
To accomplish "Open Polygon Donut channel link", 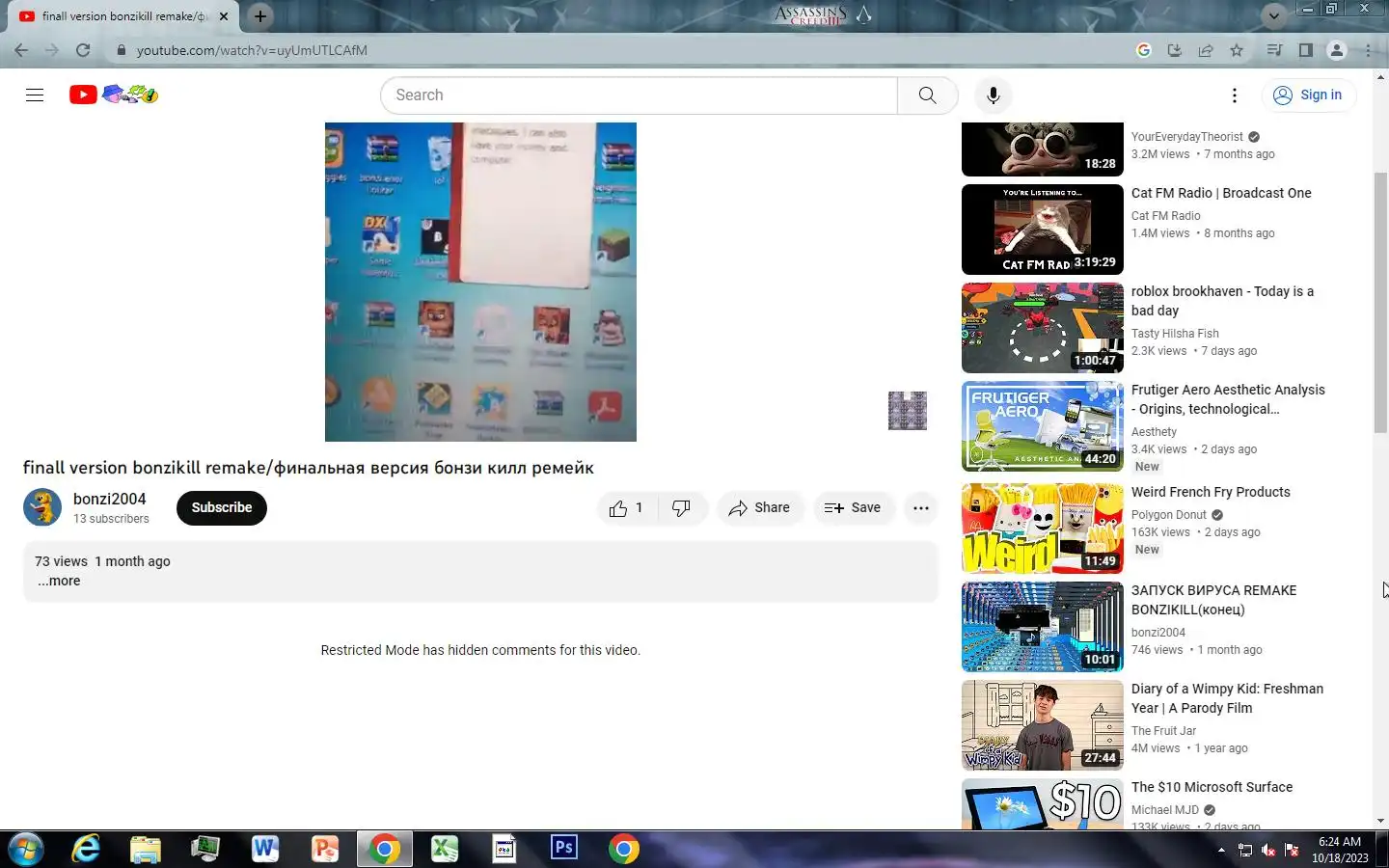I will 1169,515.
